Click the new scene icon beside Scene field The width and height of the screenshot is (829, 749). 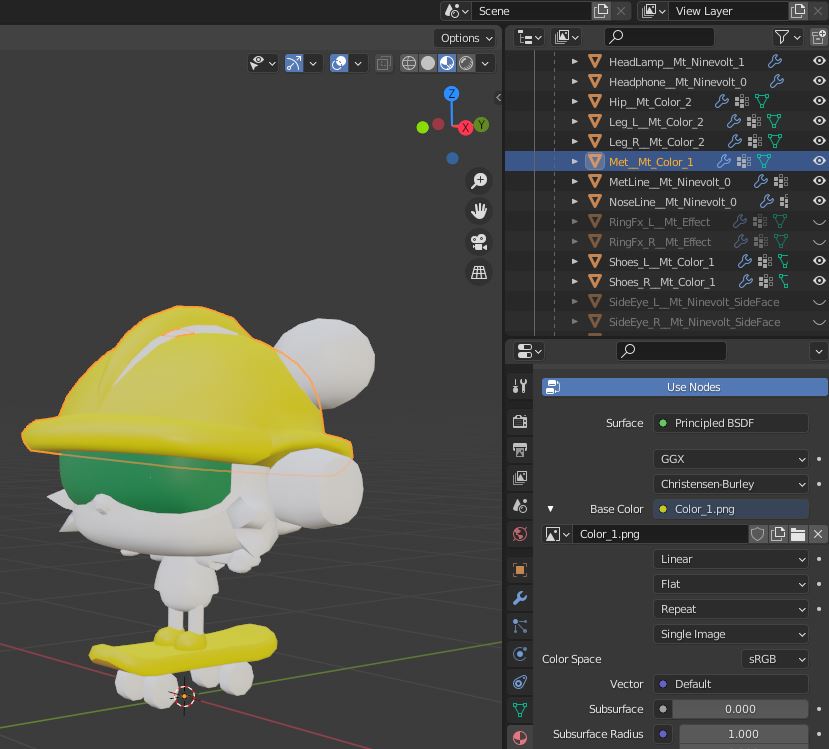click(601, 11)
